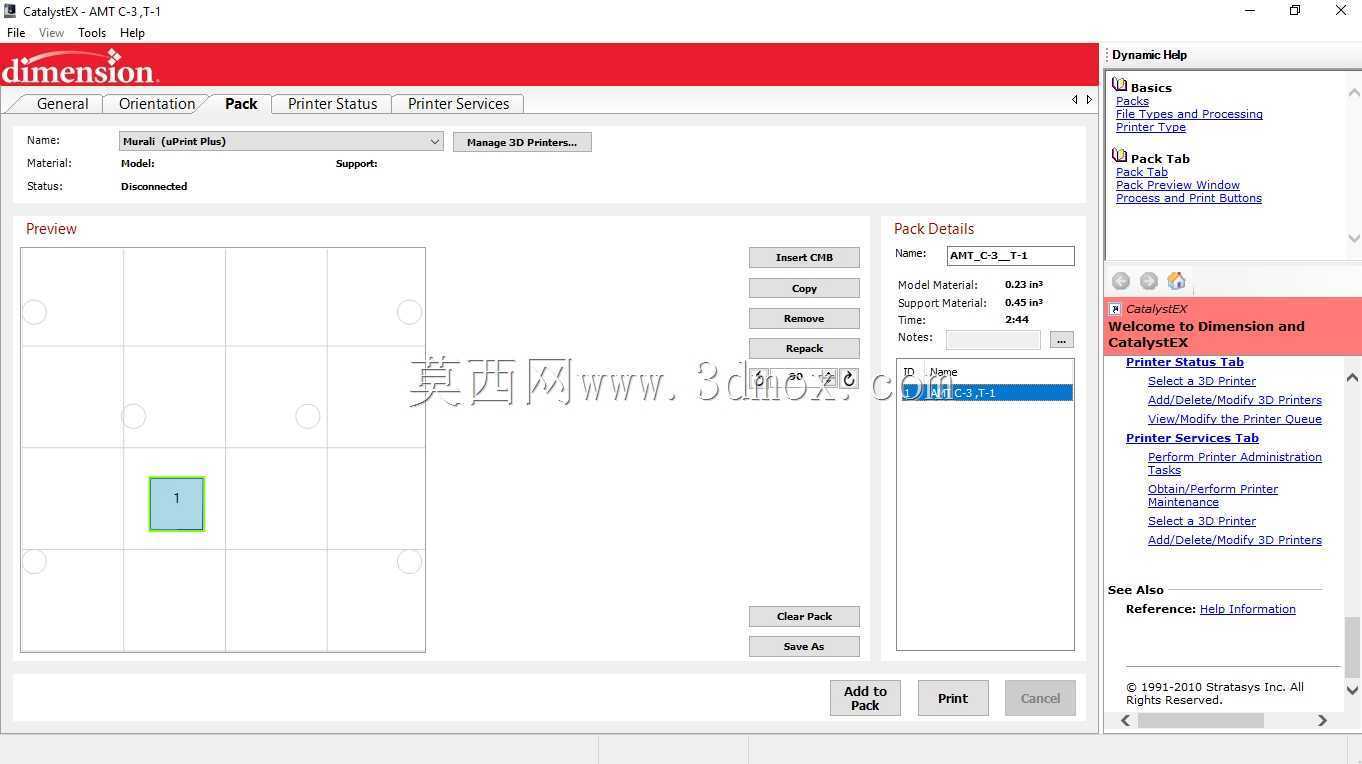Open the Help Information reference link

[1247, 609]
